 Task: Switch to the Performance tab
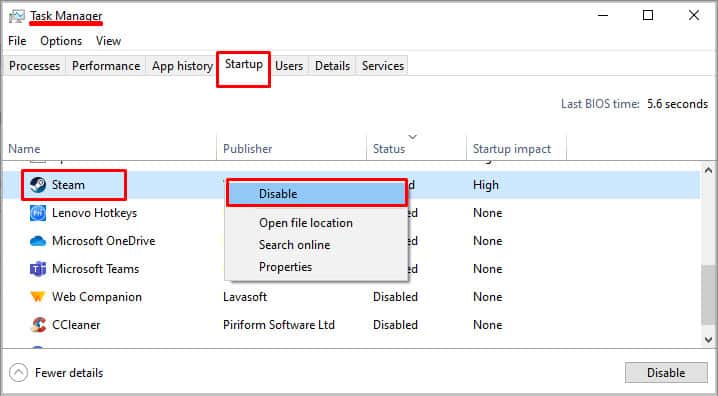[106, 66]
